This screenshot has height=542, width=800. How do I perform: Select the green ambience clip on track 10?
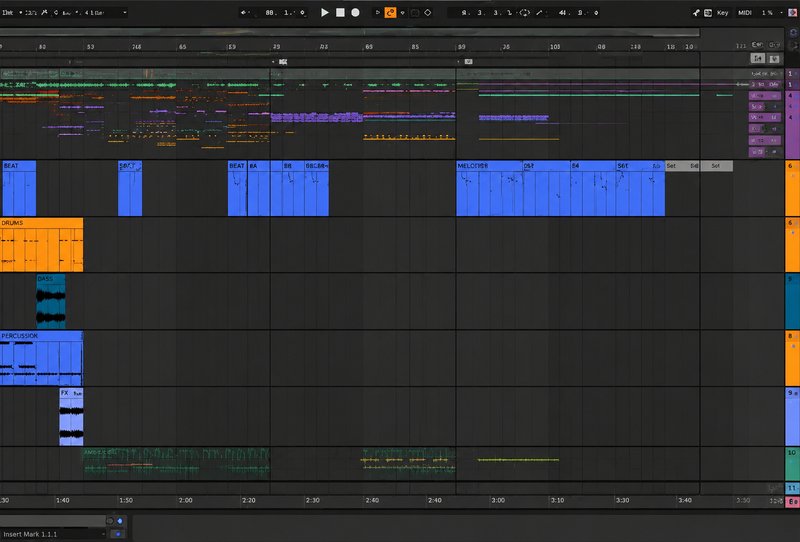pyautogui.click(x=177, y=463)
